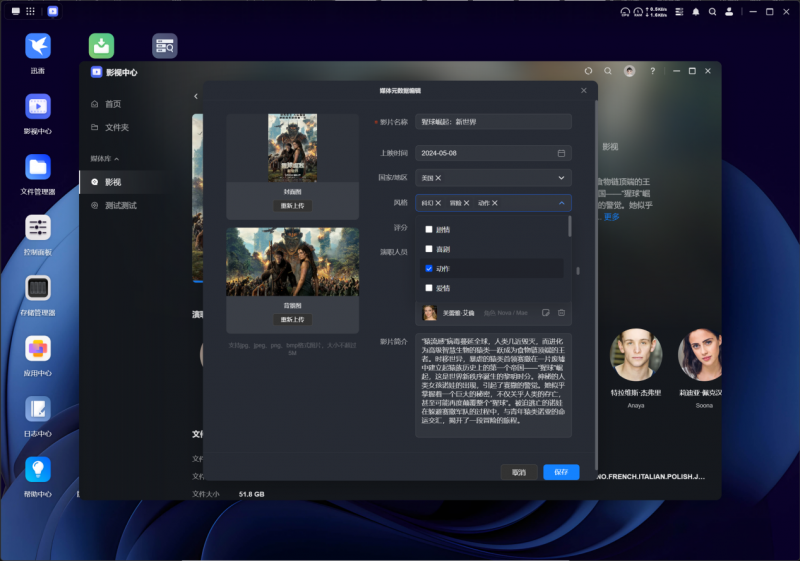Image resolution: width=800 pixels, height=561 pixels.
Task: Tick the genre checkbox listed above 喜剧
Action: click(x=429, y=230)
